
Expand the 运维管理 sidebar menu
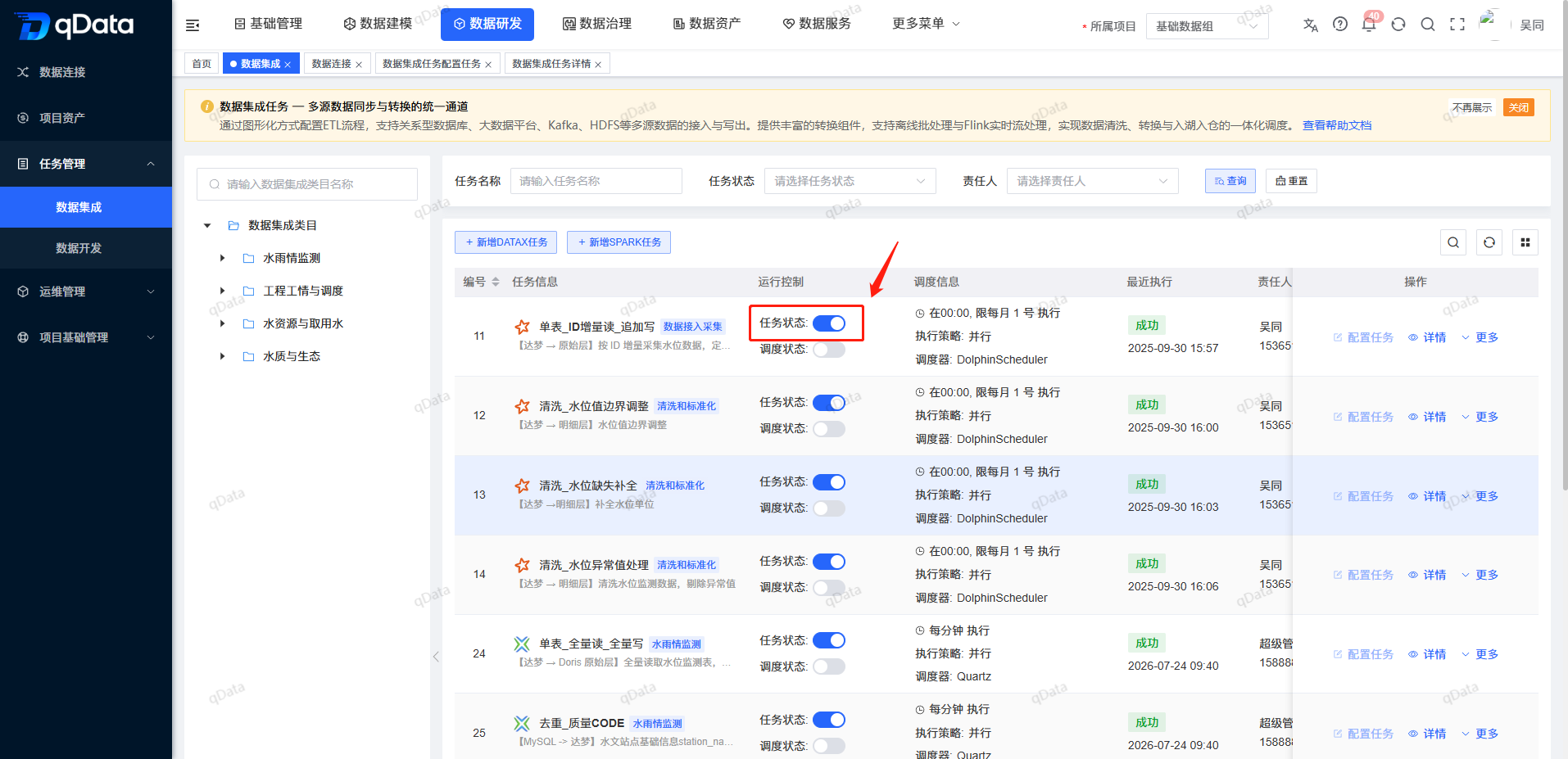coord(86,291)
